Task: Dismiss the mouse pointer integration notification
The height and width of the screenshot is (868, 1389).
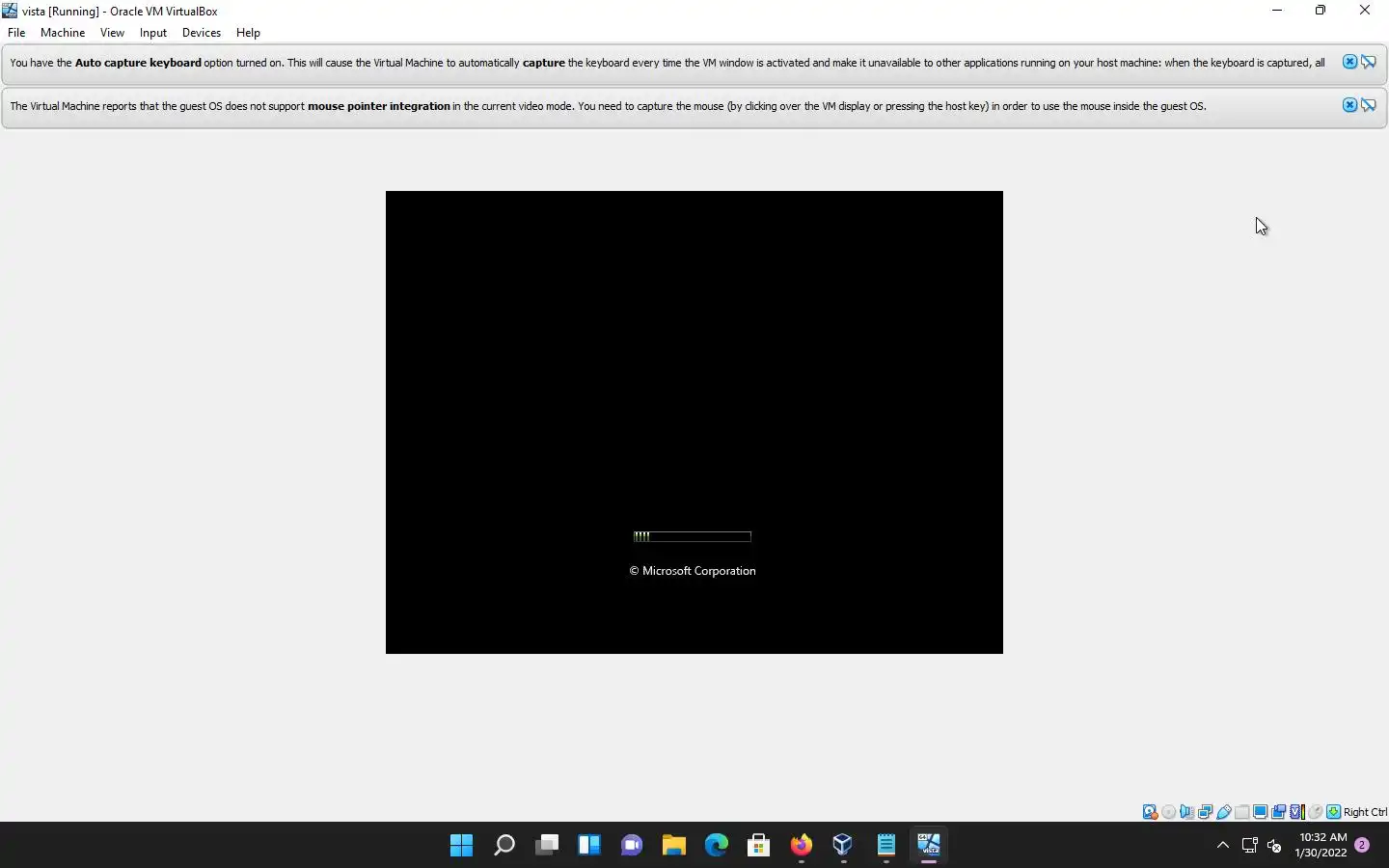Action: 1349,105
